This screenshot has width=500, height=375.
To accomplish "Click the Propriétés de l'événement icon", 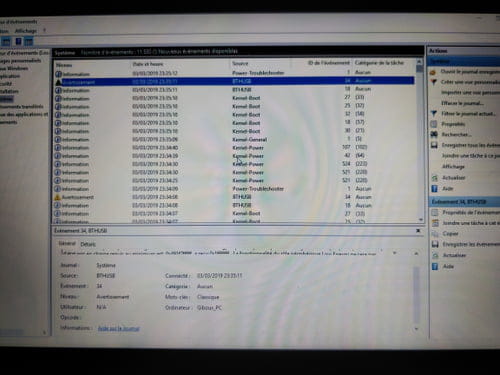I will (435, 213).
